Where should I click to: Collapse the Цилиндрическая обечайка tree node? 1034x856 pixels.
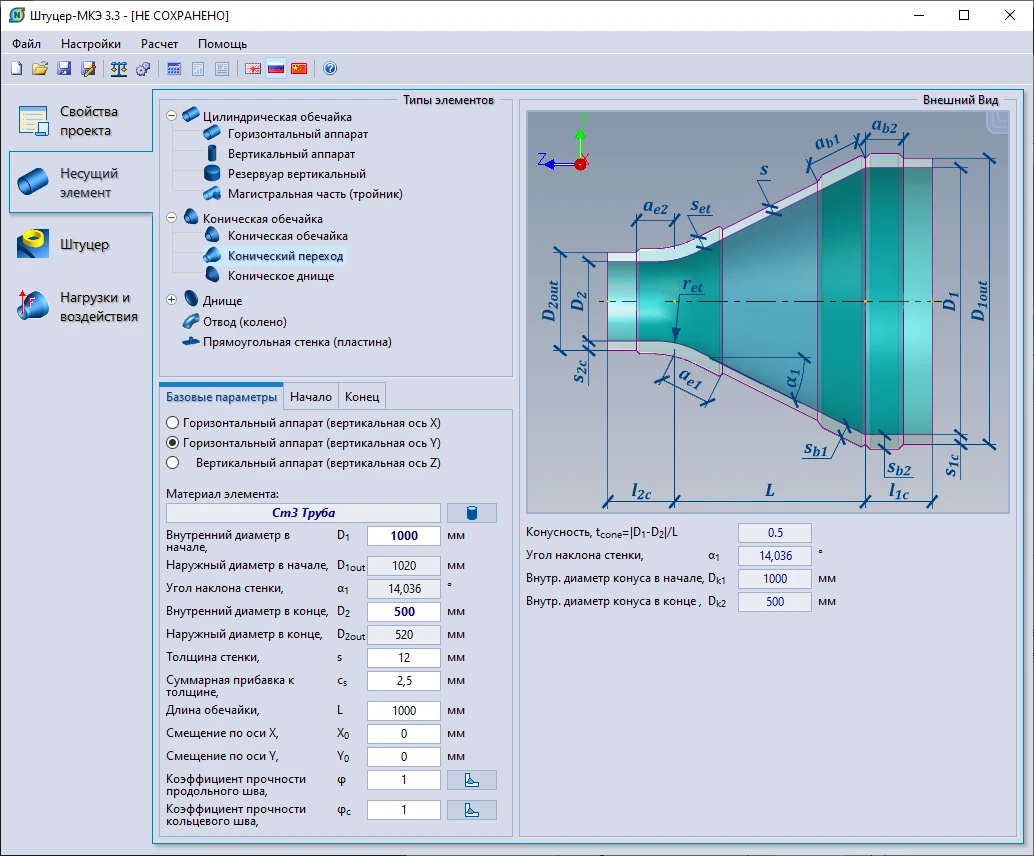tap(172, 117)
